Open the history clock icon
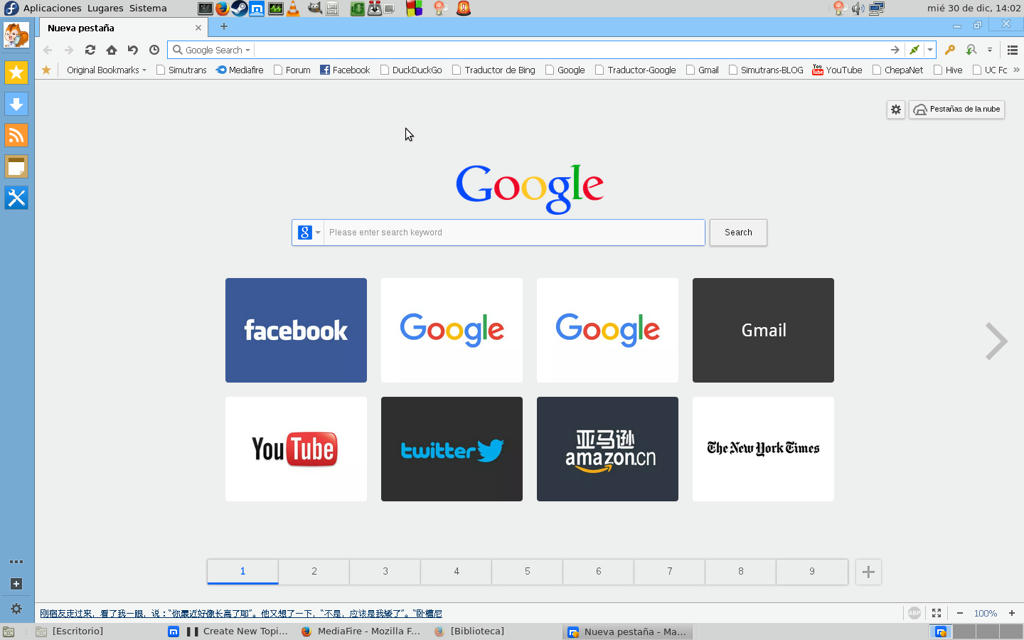 [x=154, y=50]
